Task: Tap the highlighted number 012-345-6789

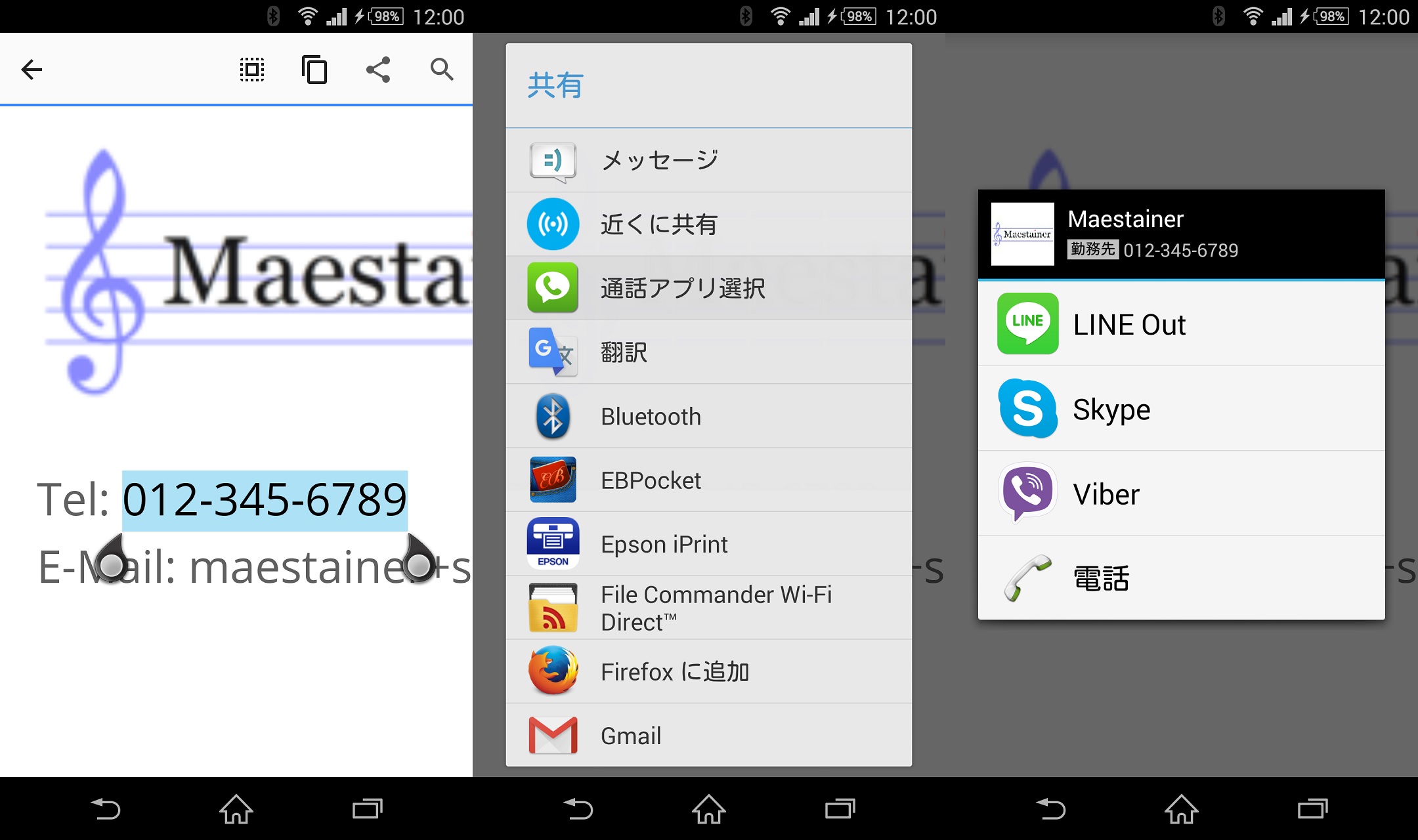Action: (265, 501)
